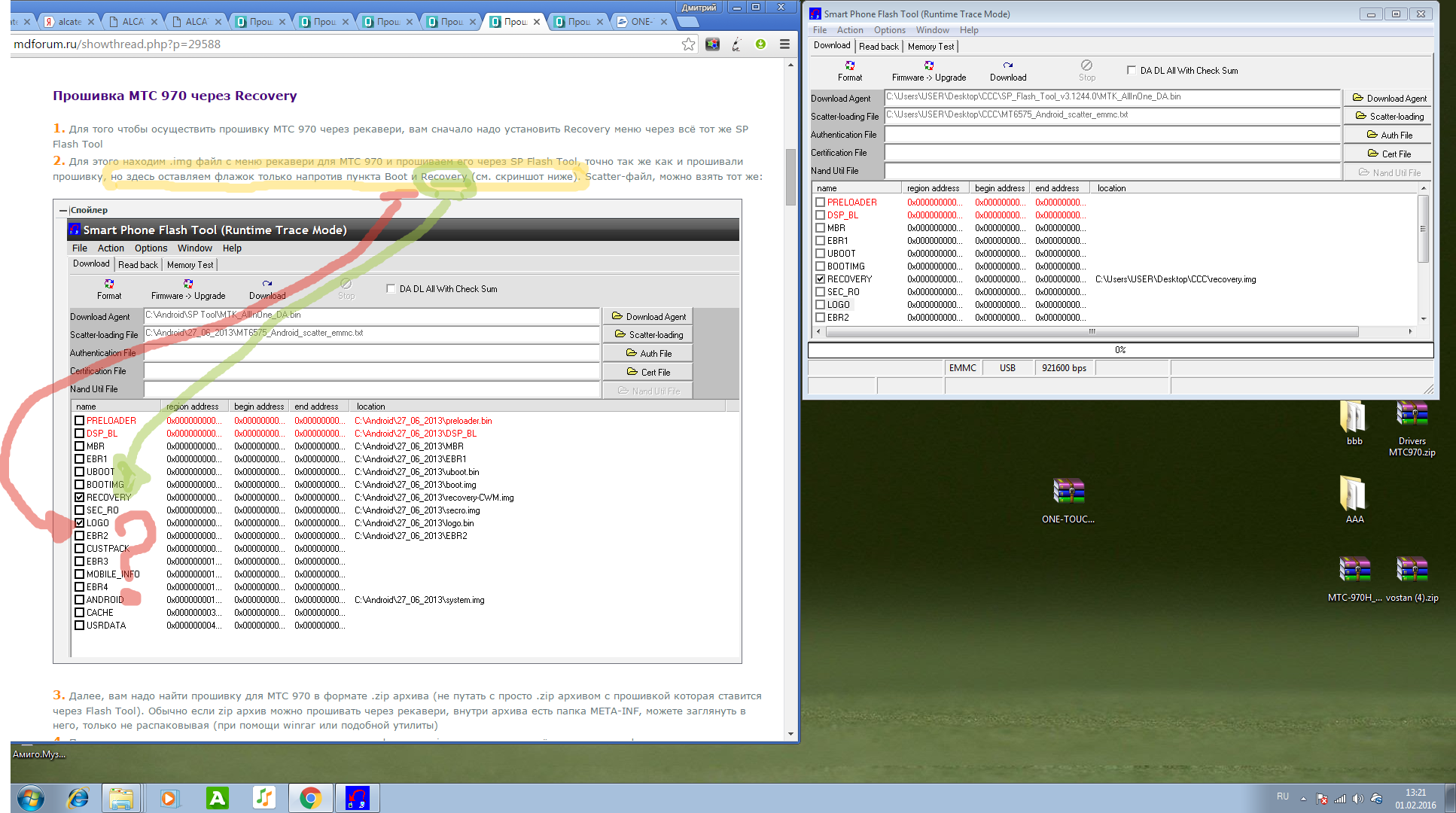
Task: Click the Format icon in Flash Tool
Action: point(850,66)
